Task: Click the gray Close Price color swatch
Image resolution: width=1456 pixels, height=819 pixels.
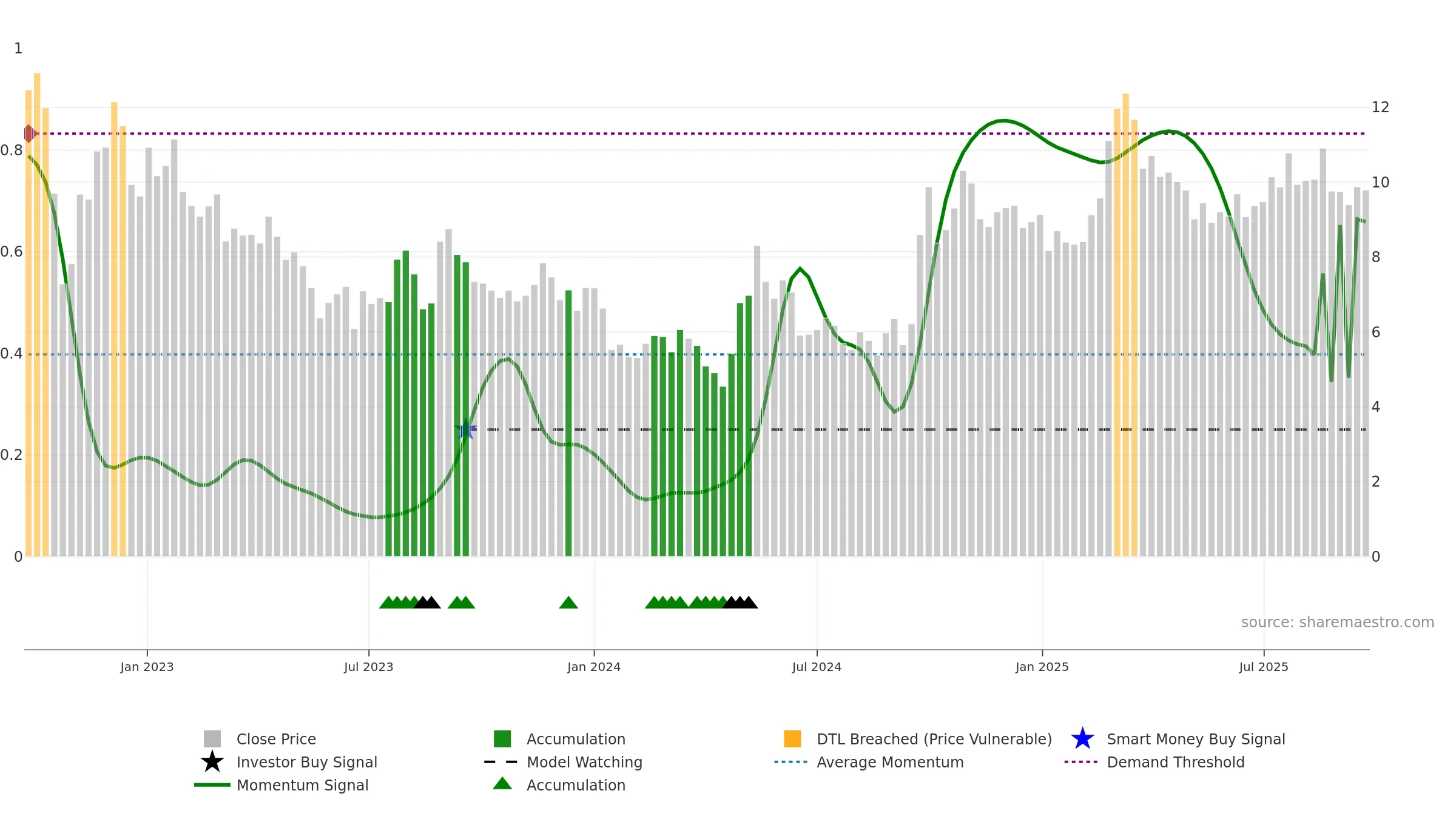Action: click(212, 739)
